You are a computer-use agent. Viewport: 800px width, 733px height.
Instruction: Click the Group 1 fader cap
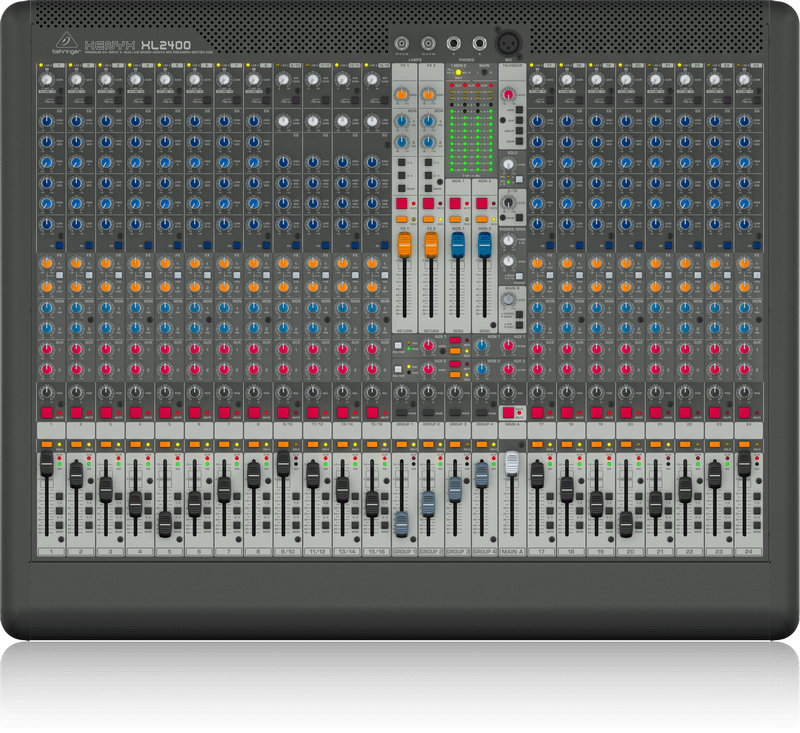(x=401, y=523)
